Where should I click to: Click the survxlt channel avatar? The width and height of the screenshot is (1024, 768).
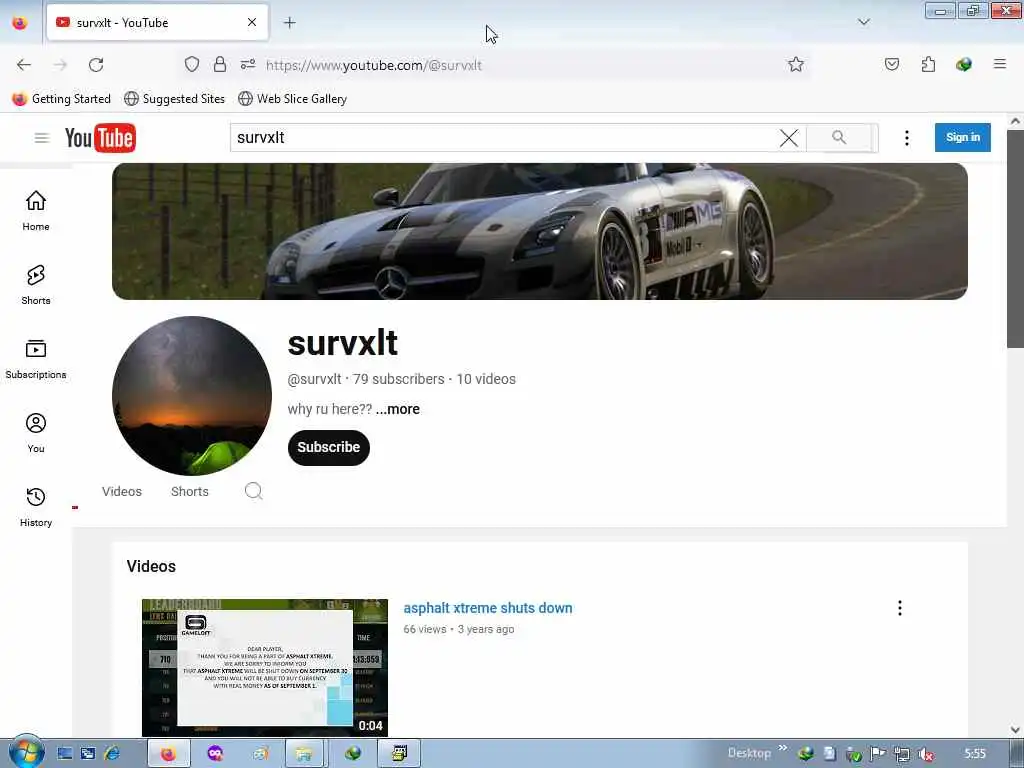tap(192, 396)
